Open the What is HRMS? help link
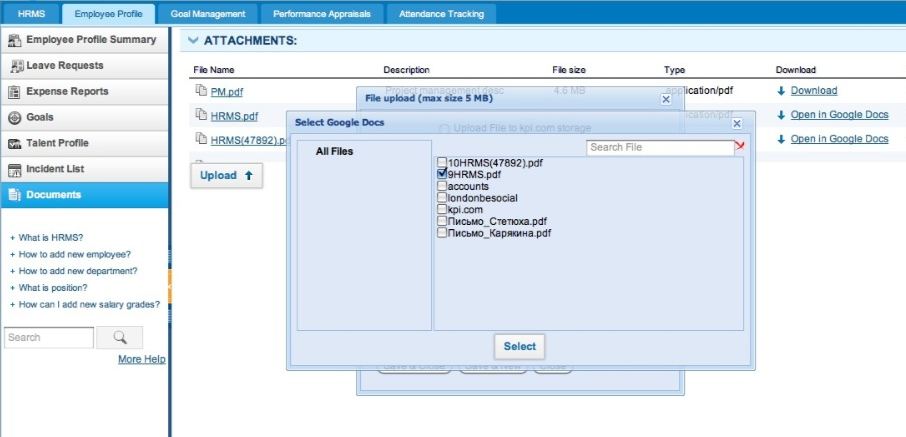The width and height of the screenshot is (906, 437). pos(51,238)
